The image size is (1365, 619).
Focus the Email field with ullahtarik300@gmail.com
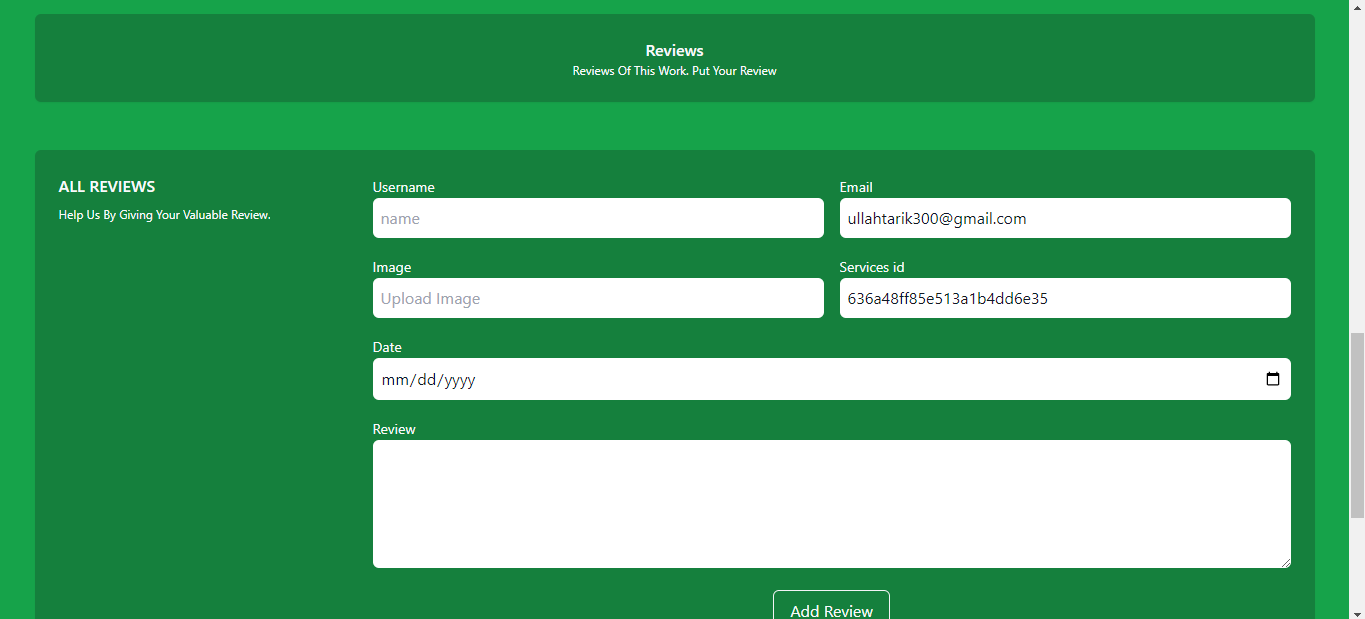coord(1064,218)
